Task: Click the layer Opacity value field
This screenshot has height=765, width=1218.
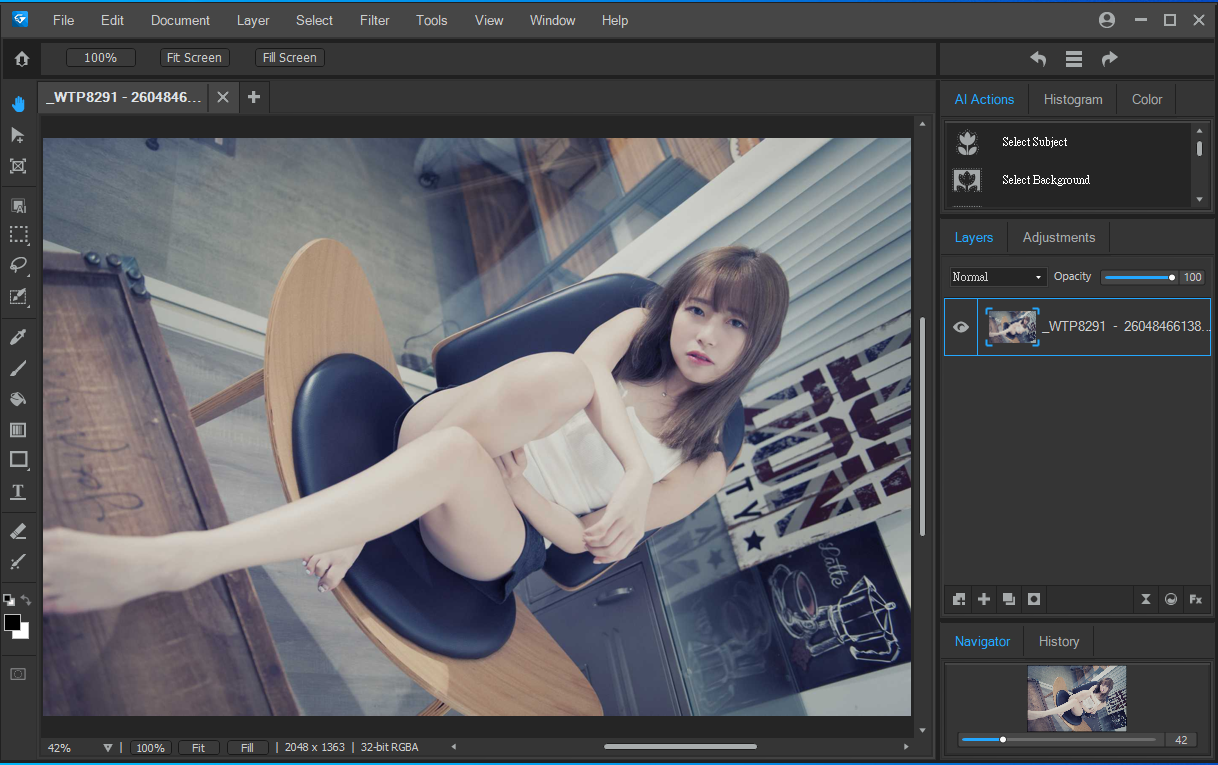Action: point(1192,277)
